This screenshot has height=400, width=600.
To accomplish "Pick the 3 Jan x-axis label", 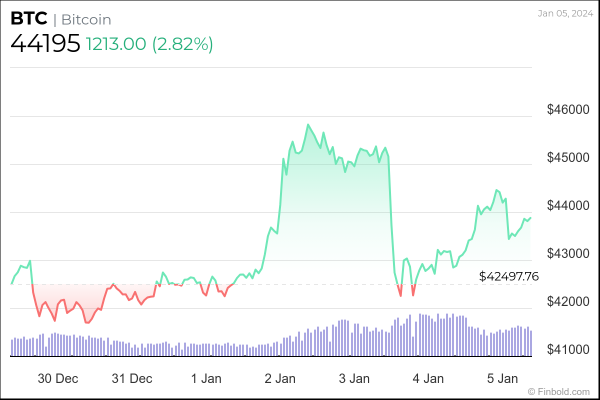I will tap(353, 379).
